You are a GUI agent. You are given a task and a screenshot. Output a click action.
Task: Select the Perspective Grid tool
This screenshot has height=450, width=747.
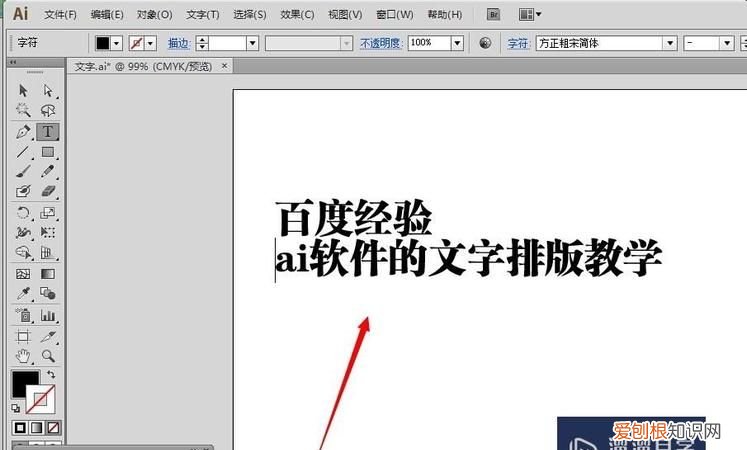(x=48, y=252)
